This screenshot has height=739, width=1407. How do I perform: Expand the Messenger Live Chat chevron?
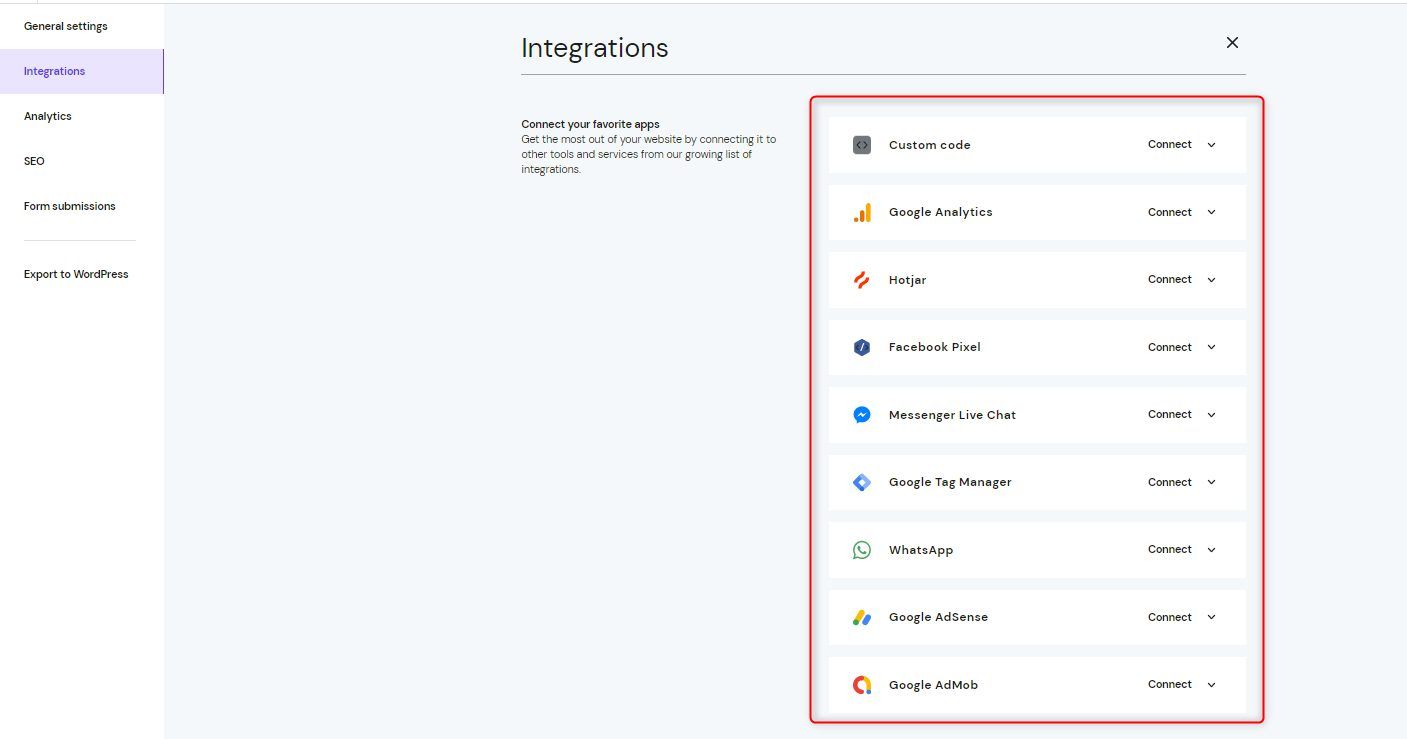(x=1211, y=415)
